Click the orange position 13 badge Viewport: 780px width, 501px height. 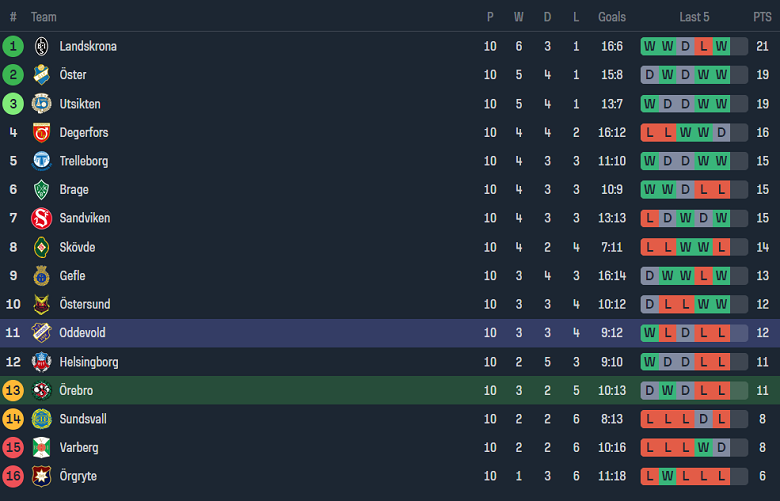click(x=13, y=390)
